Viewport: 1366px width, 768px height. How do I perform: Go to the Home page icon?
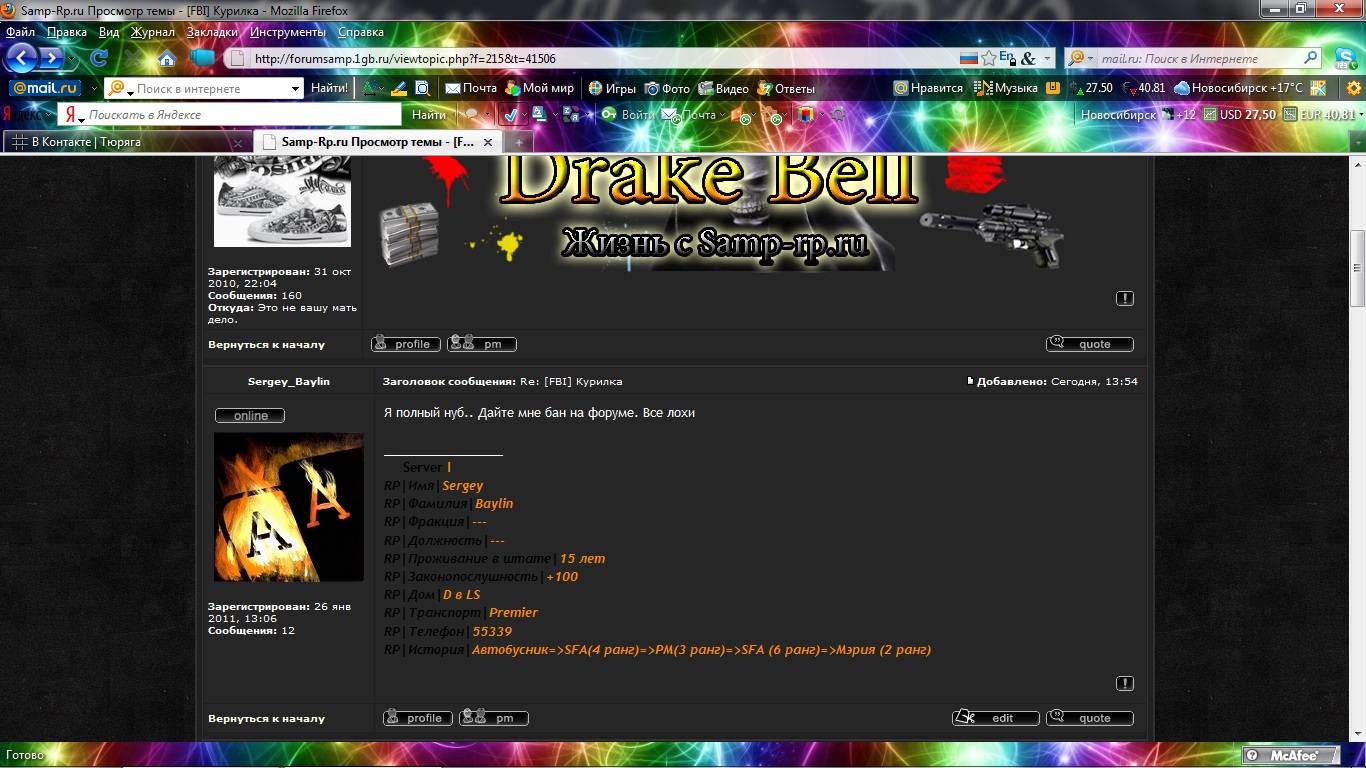pyautogui.click(x=167, y=59)
